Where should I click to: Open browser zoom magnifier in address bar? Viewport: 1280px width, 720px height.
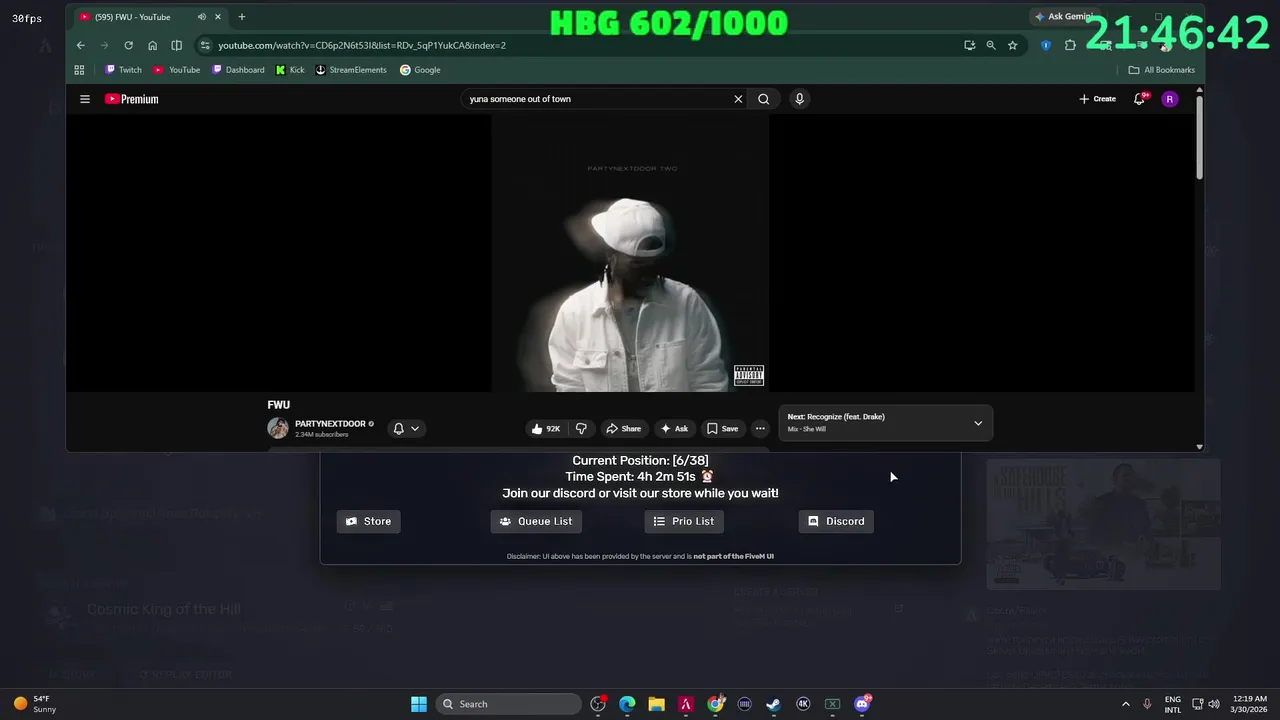click(991, 45)
